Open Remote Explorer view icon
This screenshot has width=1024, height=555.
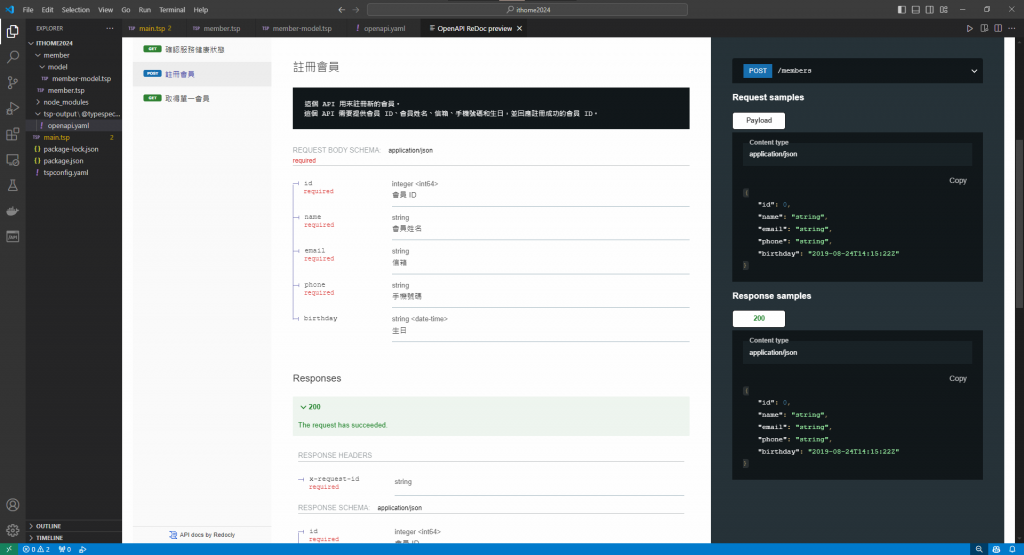coord(12,159)
